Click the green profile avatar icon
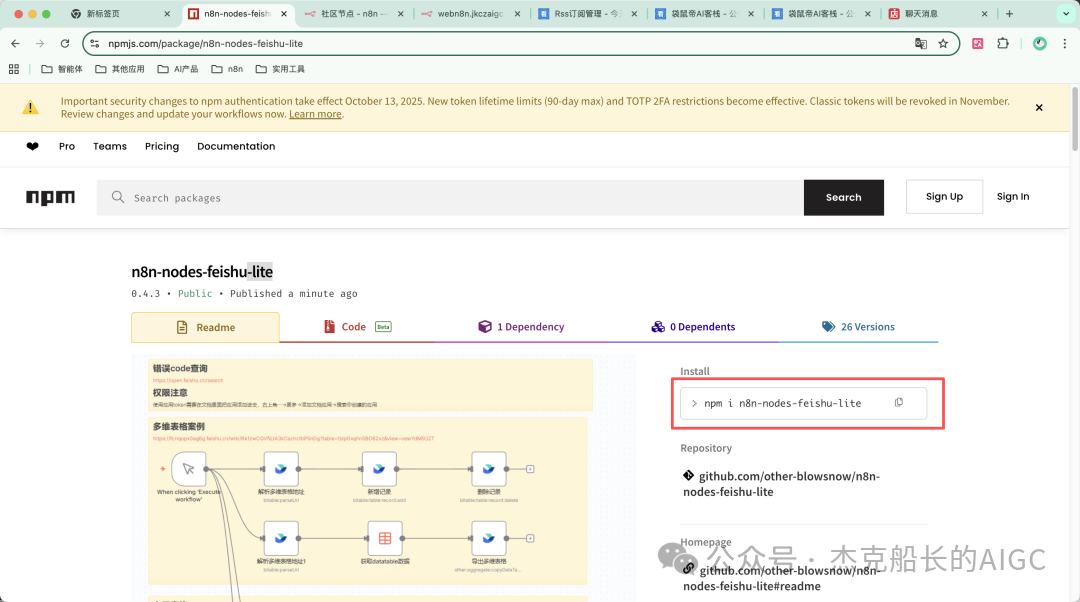1080x602 pixels. [1039, 43]
